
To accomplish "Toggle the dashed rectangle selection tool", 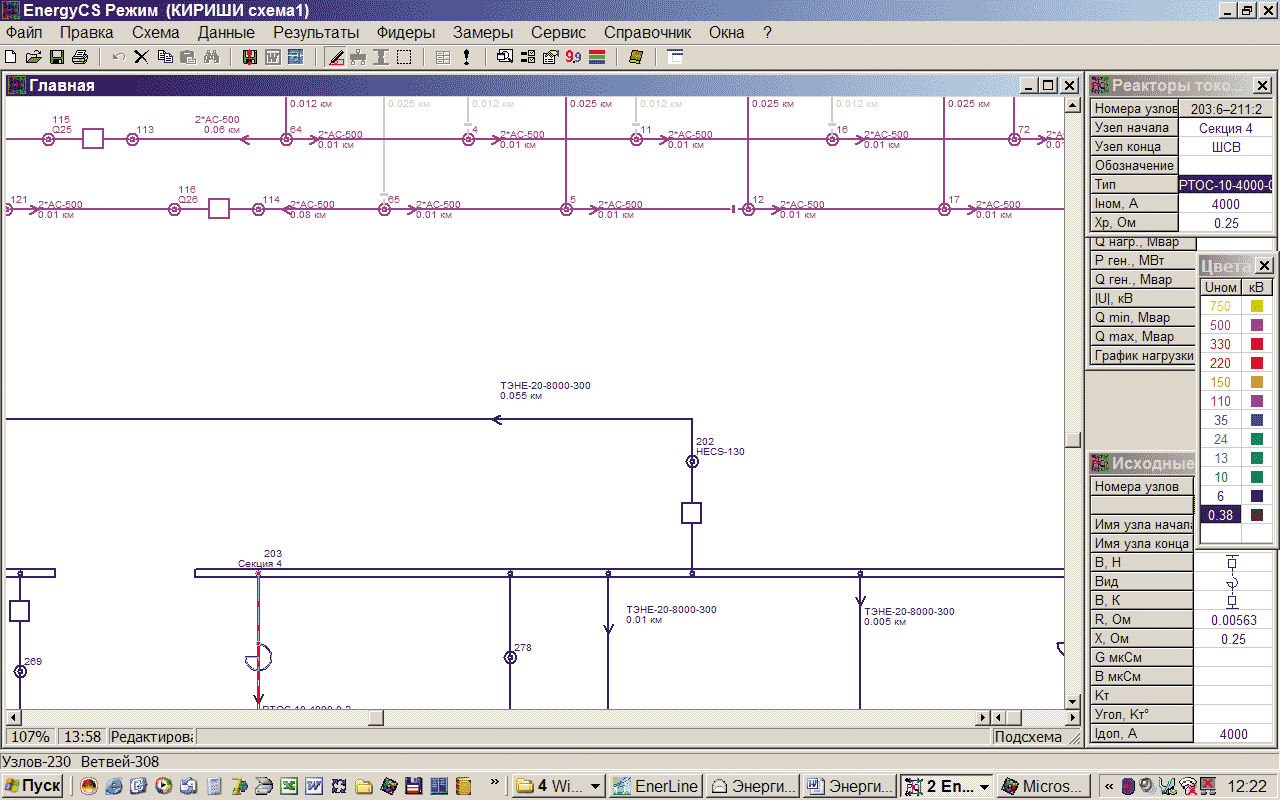I will (404, 57).
